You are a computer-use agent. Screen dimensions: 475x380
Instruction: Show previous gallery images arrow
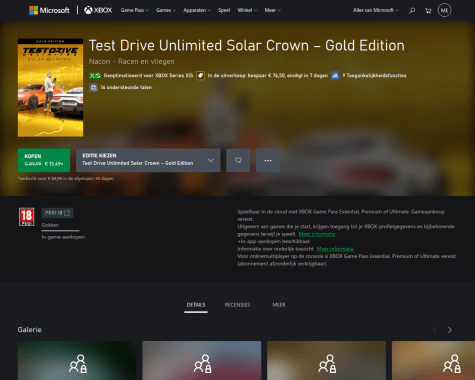click(x=435, y=330)
